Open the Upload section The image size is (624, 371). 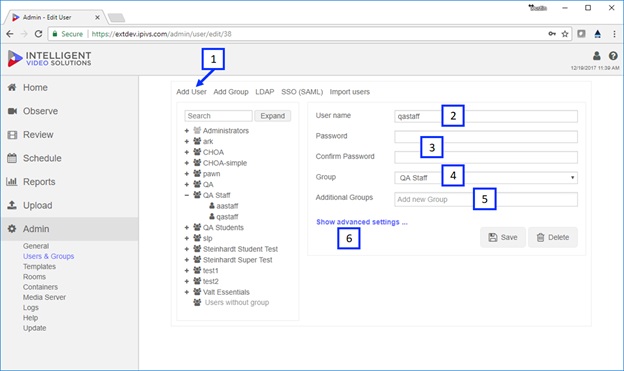pos(37,205)
